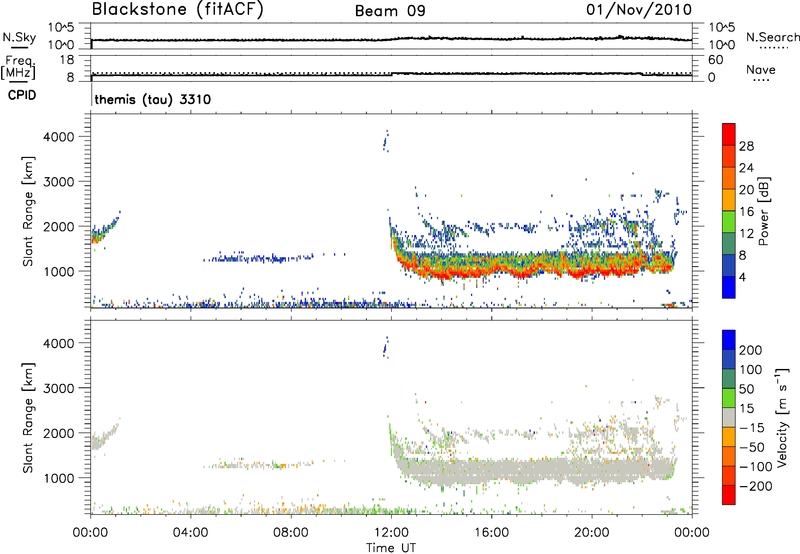Click blue echo cluster near 4000 km in power panel

[386, 141]
